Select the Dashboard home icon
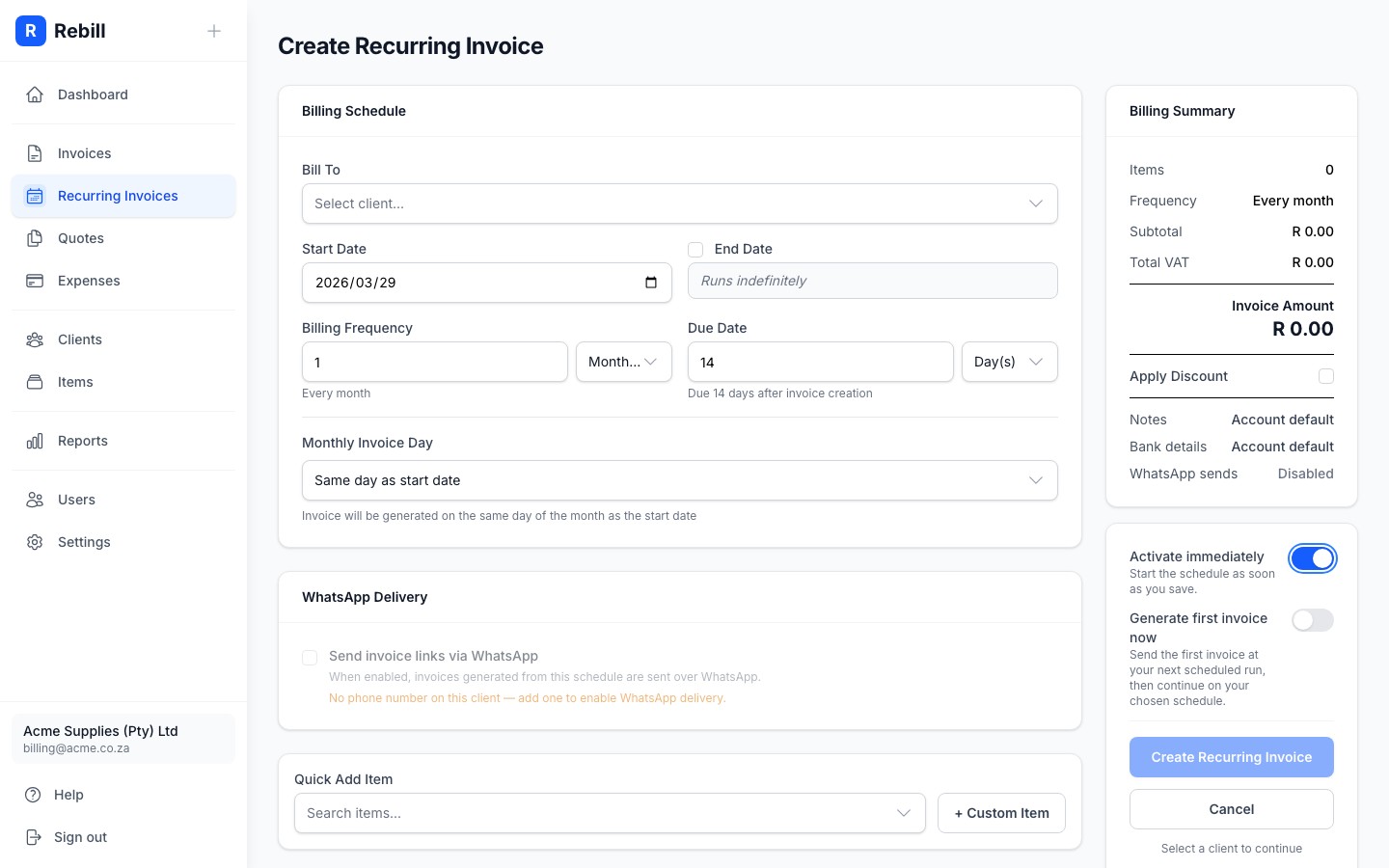This screenshot has height=868, width=1389. (x=35, y=95)
